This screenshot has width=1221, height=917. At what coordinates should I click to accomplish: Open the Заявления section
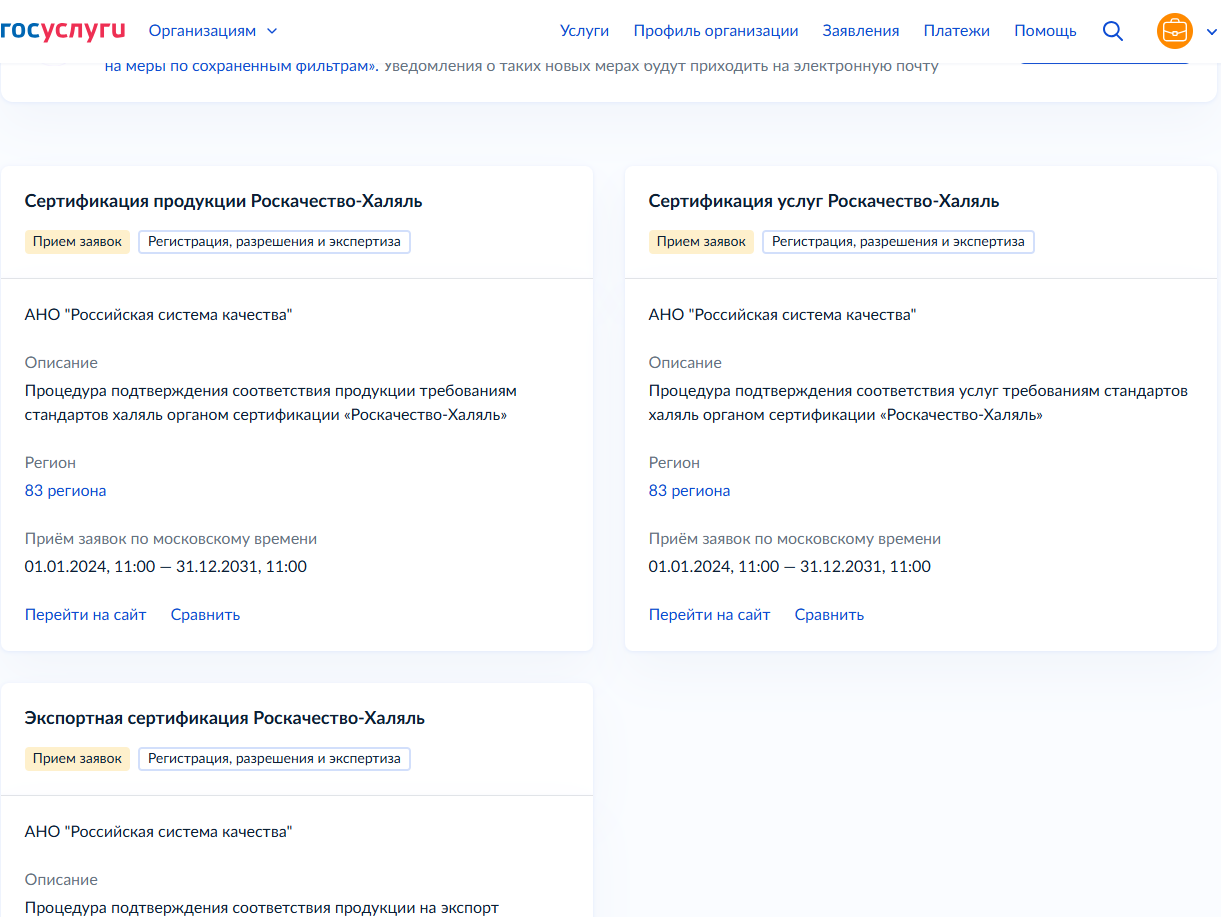(861, 31)
